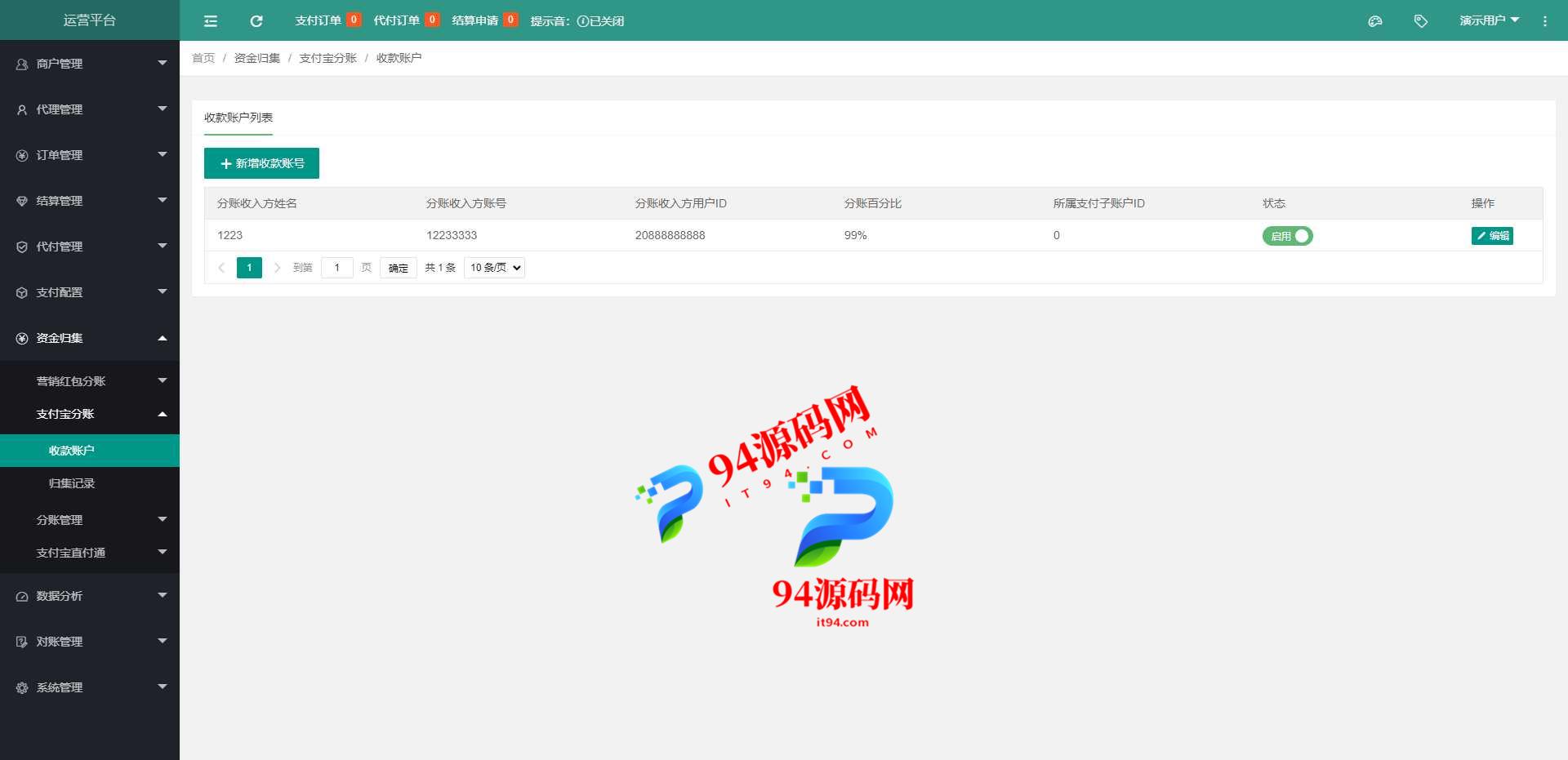The height and width of the screenshot is (760, 1568).
Task: Click page number 1 in pagination
Action: (249, 268)
